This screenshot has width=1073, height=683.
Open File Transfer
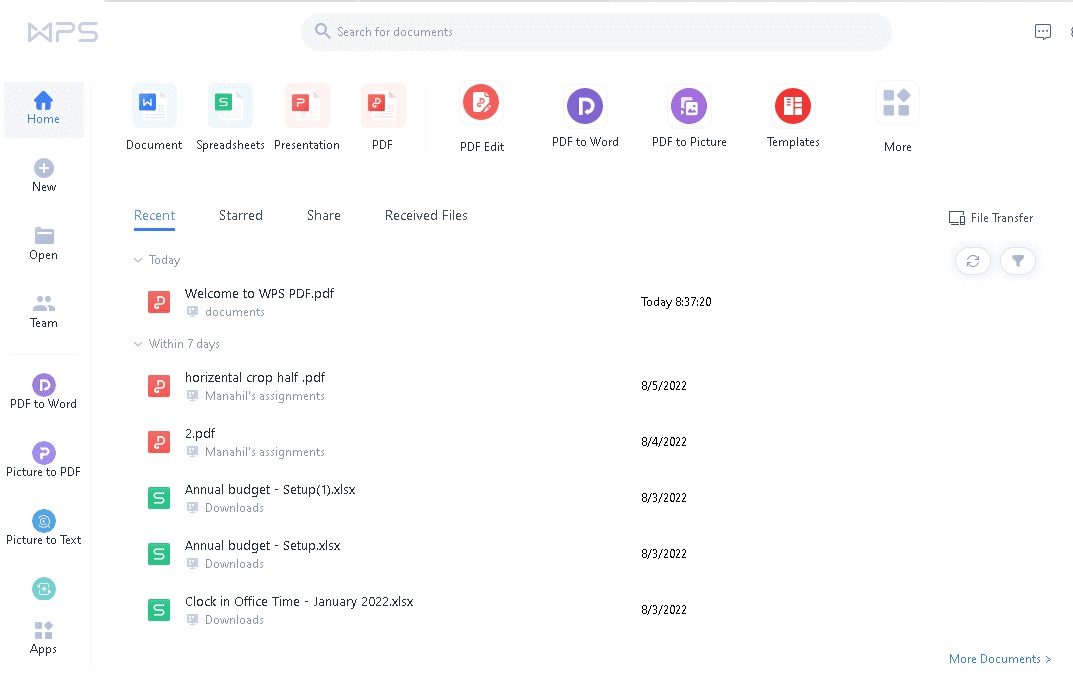(991, 218)
